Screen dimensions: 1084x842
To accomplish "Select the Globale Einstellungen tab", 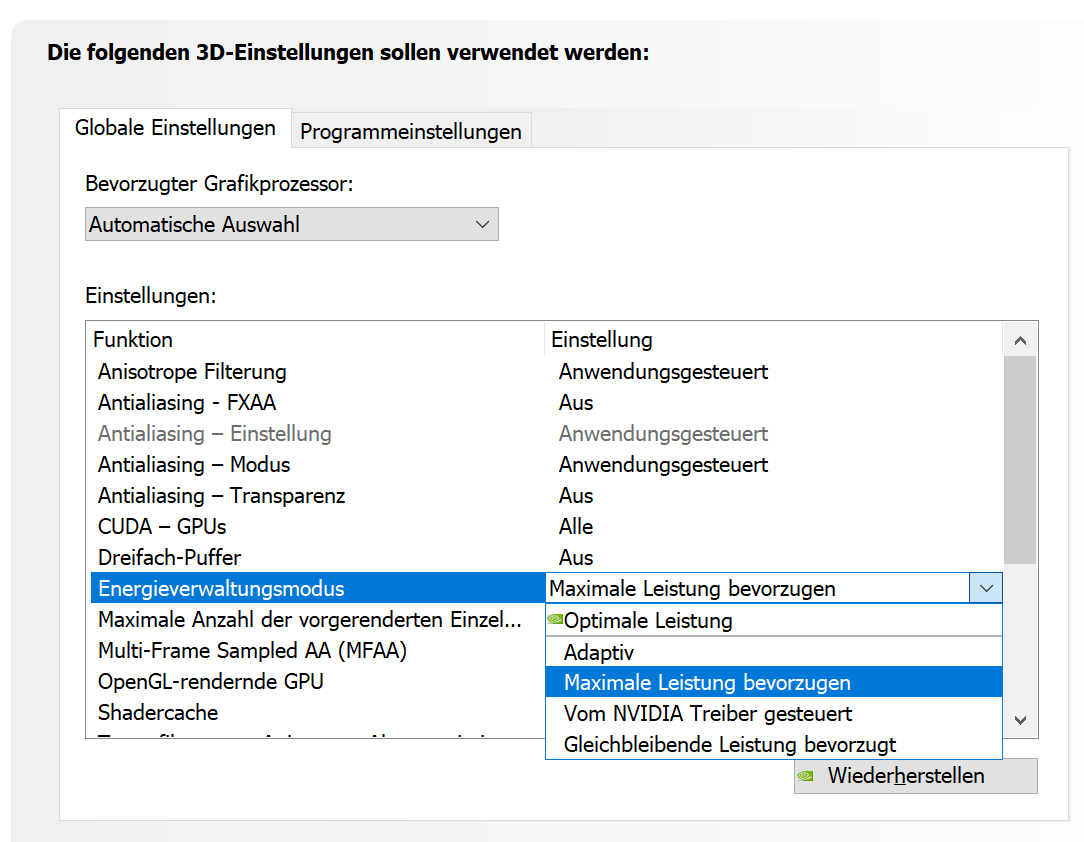I will [x=175, y=128].
